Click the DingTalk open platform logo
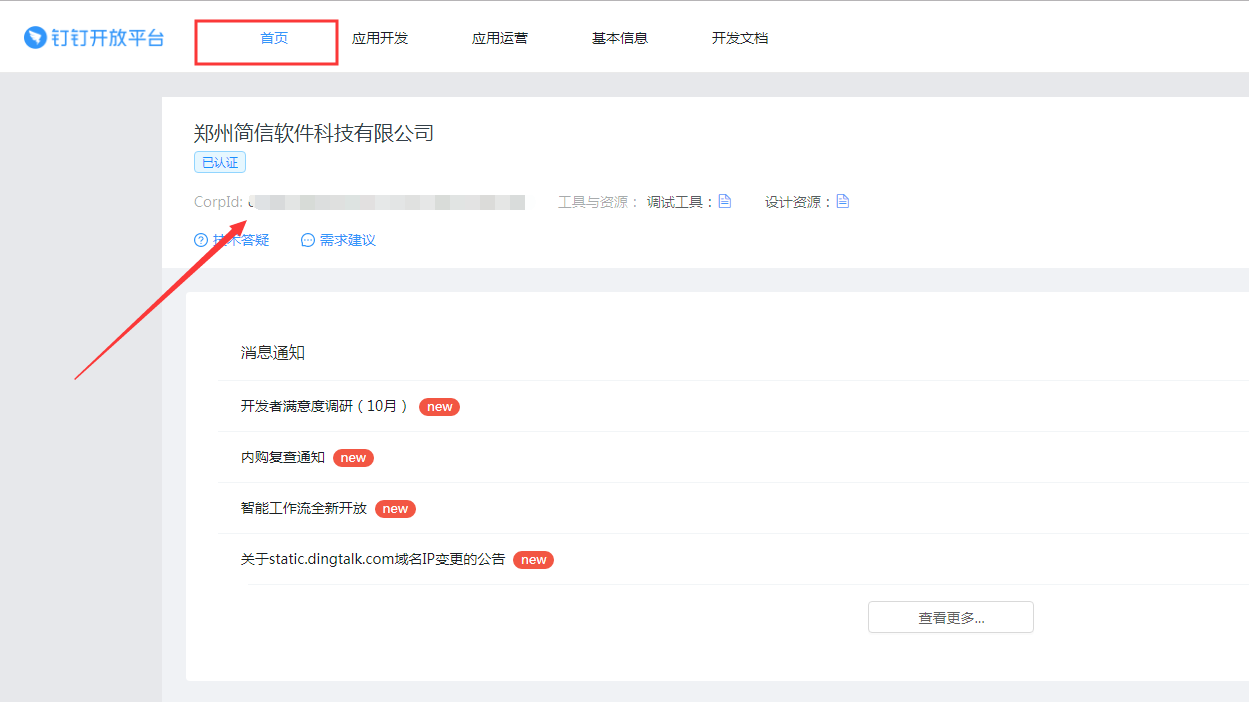Screen dimensions: 1249x702 [94, 38]
